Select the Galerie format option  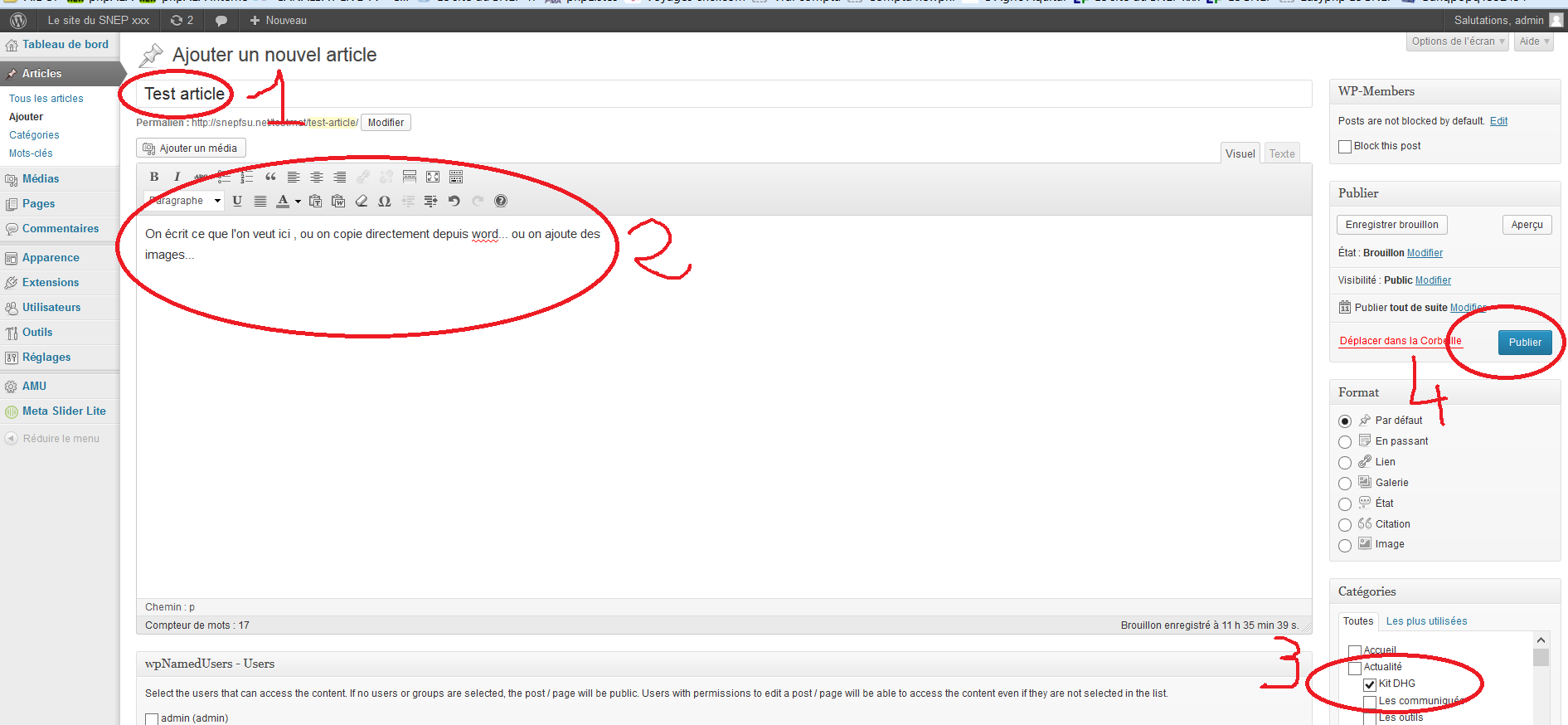point(1345,483)
